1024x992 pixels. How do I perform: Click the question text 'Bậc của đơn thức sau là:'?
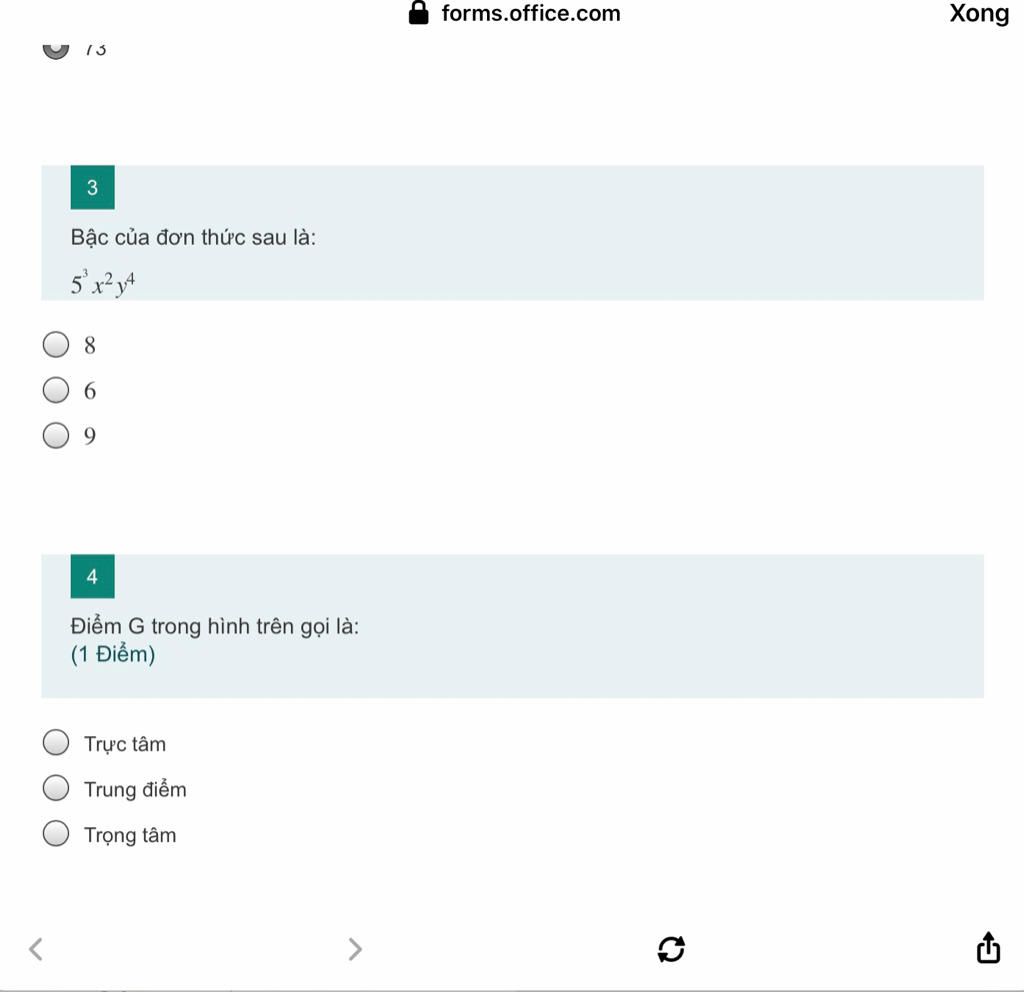[193, 238]
